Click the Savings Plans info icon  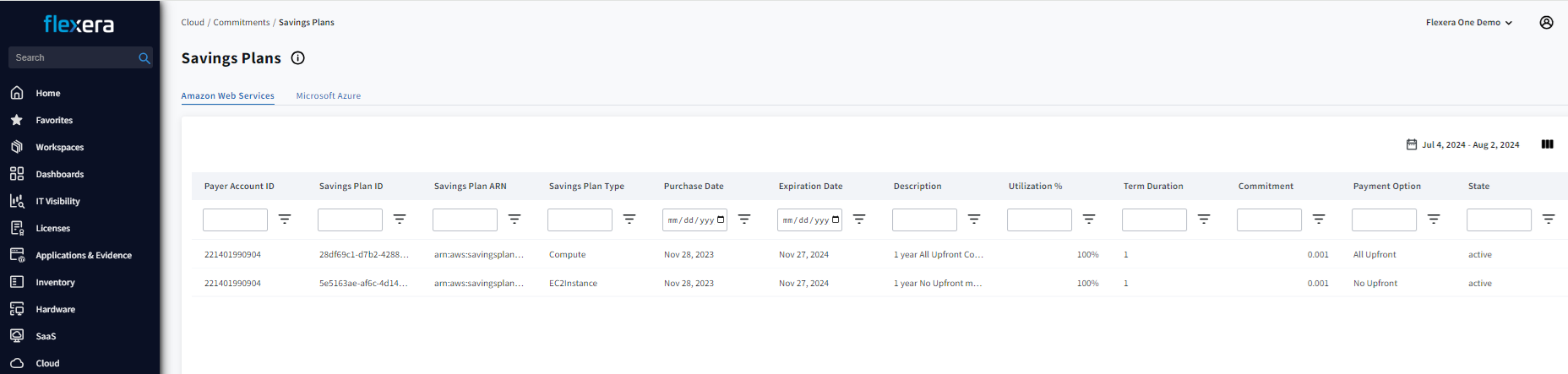tap(297, 58)
